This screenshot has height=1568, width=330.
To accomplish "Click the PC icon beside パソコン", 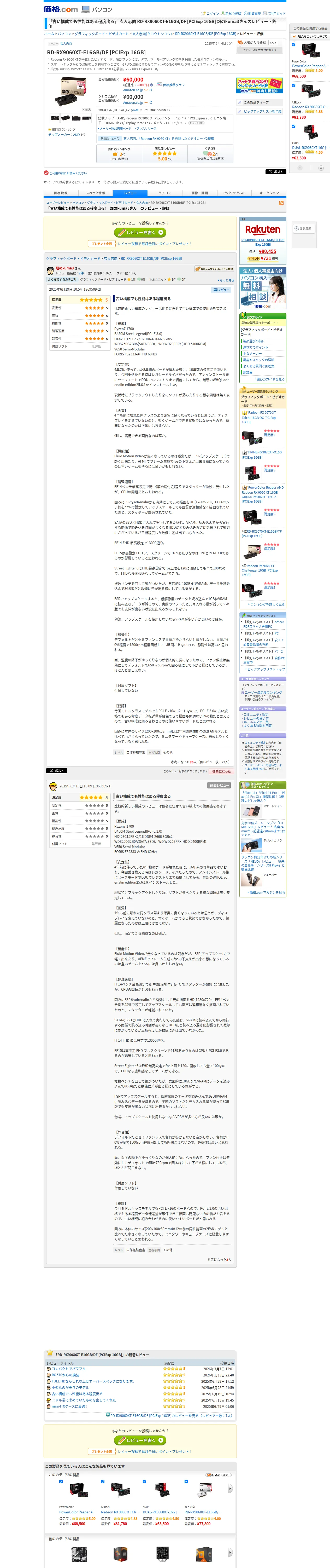I will point(86,9).
